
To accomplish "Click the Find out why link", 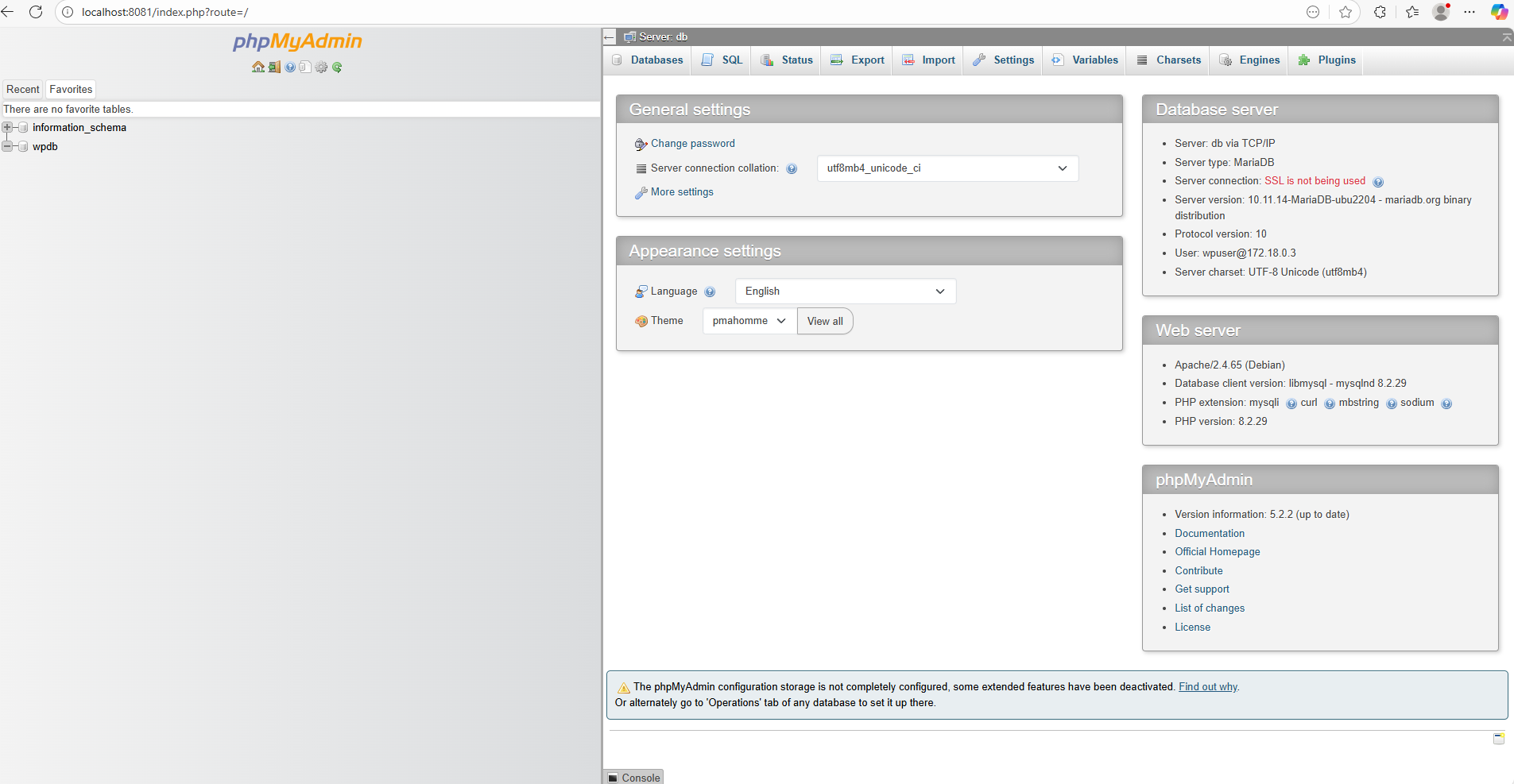I will (1208, 687).
